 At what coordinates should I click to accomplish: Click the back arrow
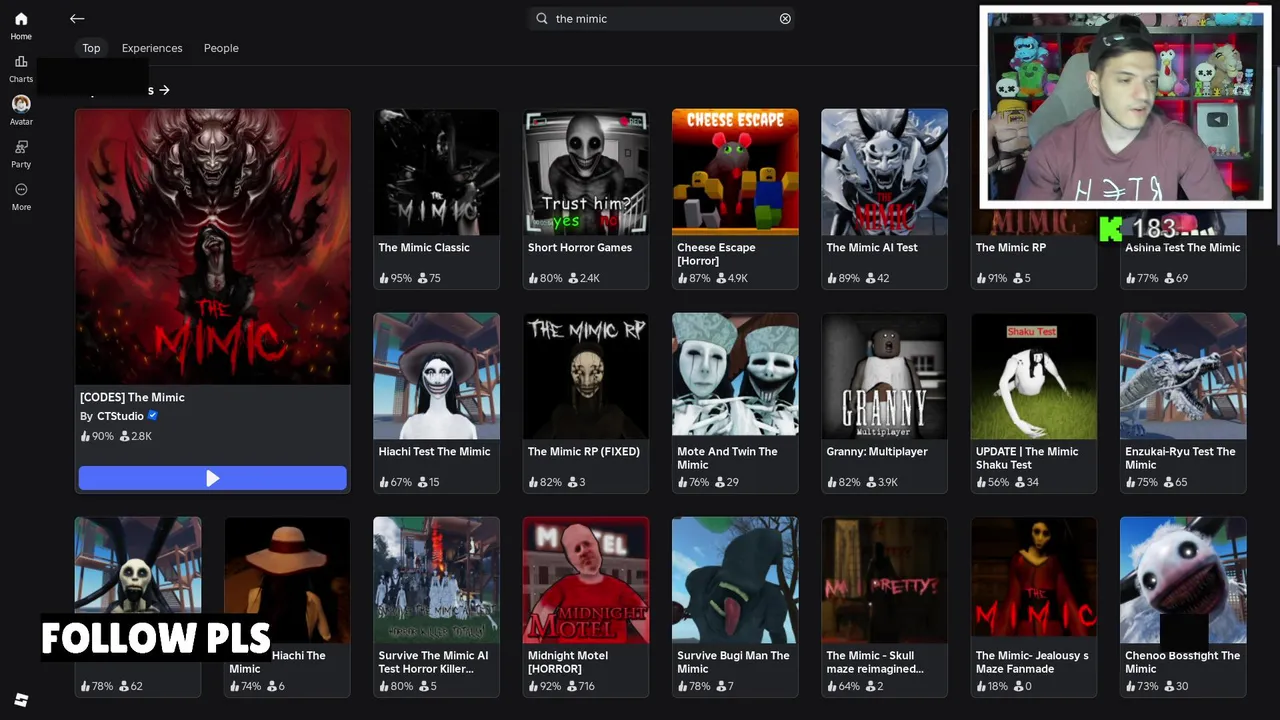tap(77, 18)
